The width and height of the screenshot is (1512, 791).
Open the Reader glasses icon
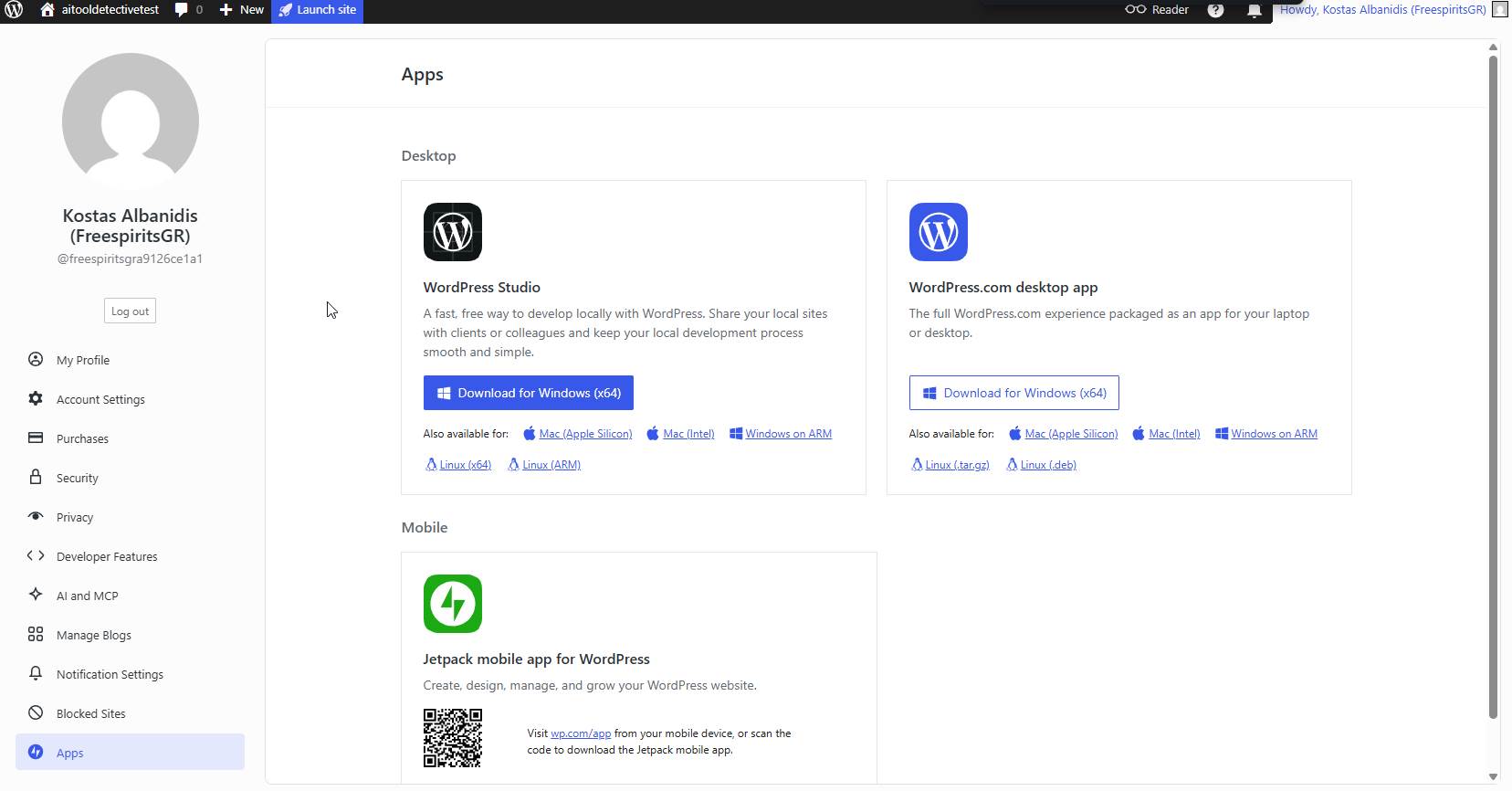click(x=1135, y=9)
